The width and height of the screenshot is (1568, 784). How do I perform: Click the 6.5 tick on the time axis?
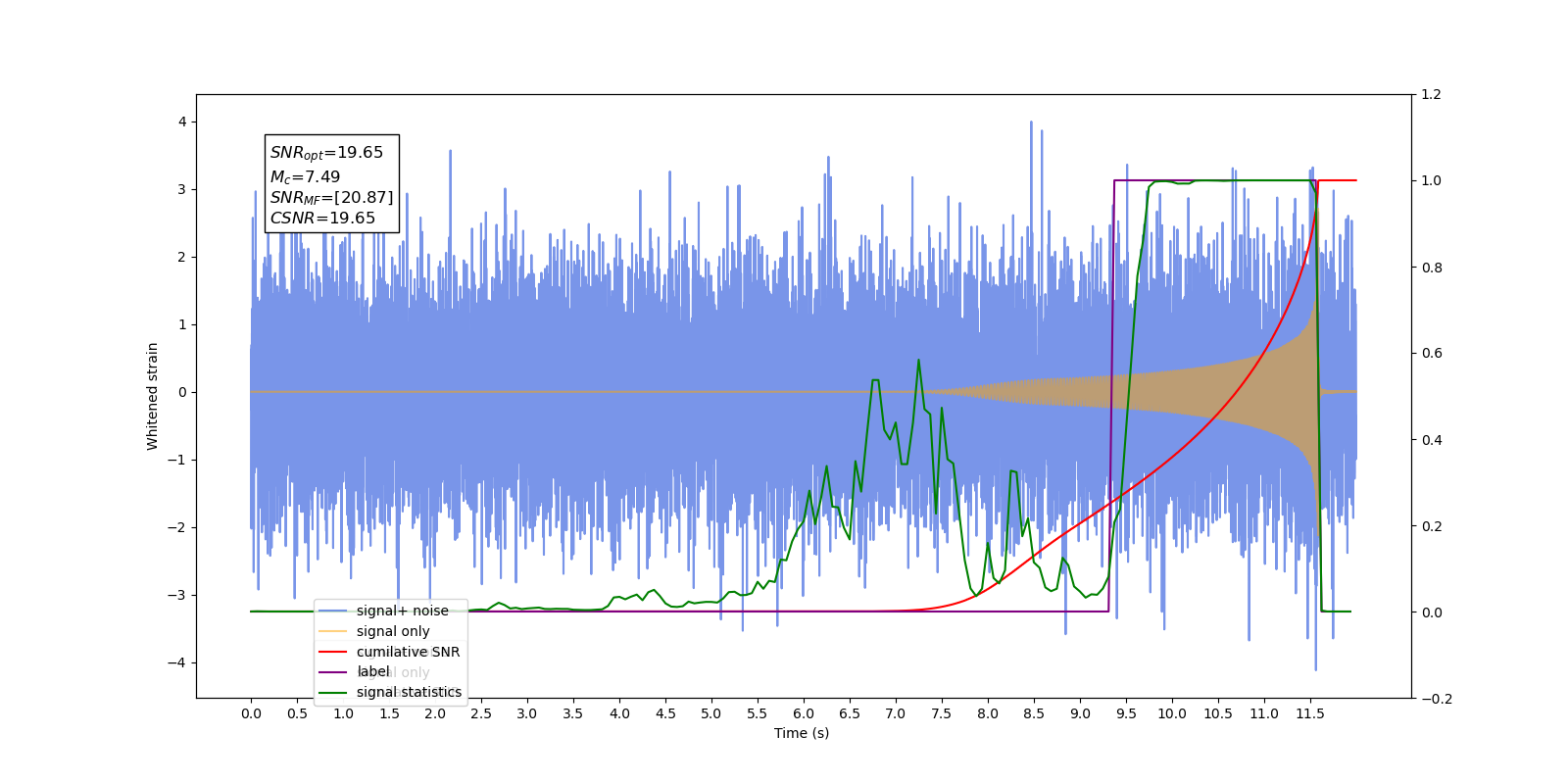point(850,713)
